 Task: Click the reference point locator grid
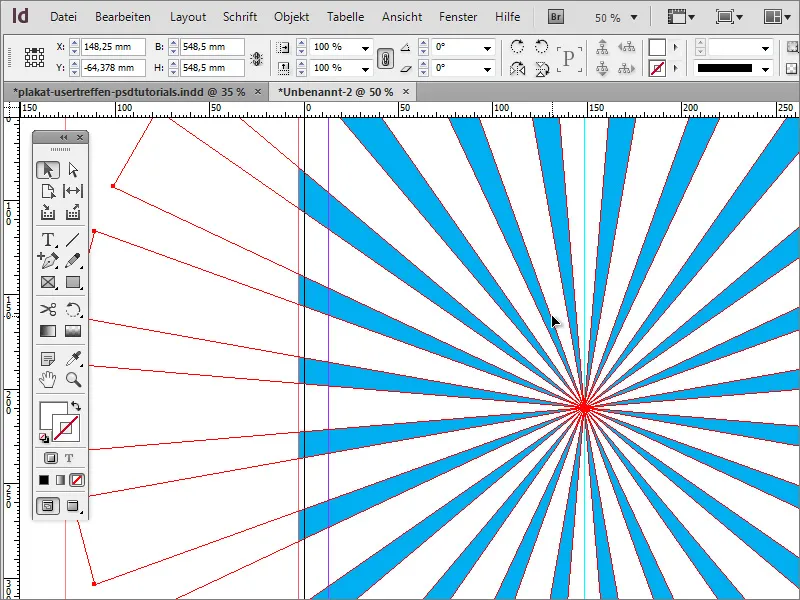point(34,57)
